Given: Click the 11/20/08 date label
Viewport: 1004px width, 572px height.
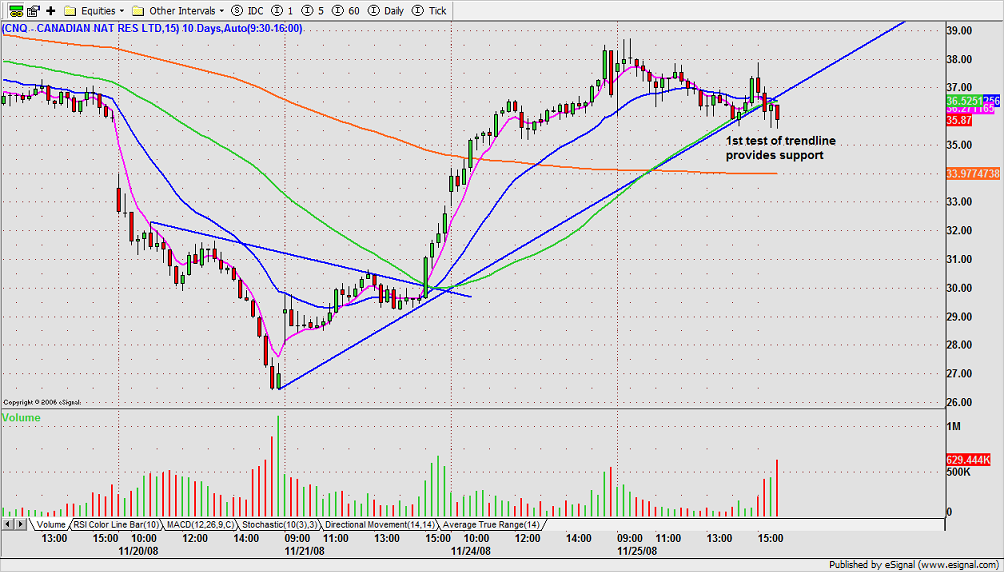Looking at the screenshot, I should [138, 550].
